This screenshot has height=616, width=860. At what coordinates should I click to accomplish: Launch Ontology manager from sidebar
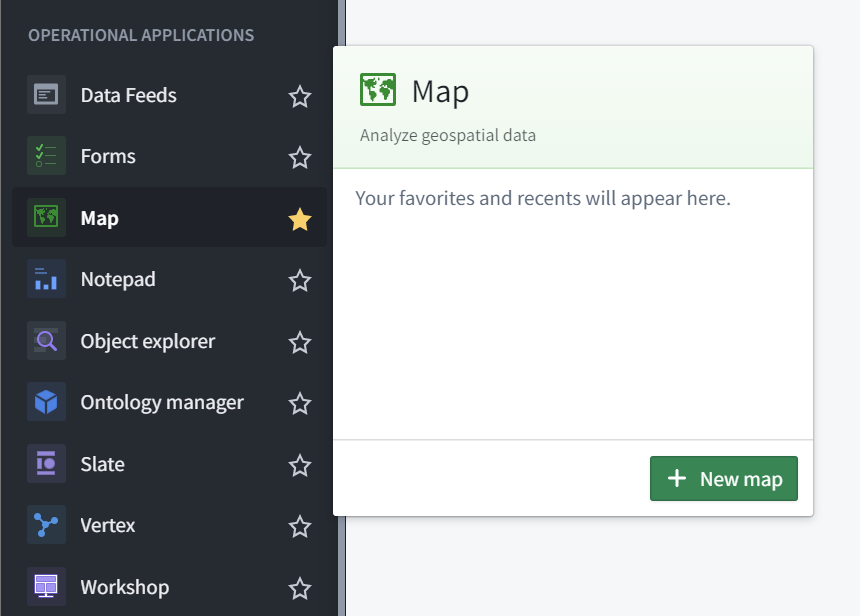[x=169, y=402]
